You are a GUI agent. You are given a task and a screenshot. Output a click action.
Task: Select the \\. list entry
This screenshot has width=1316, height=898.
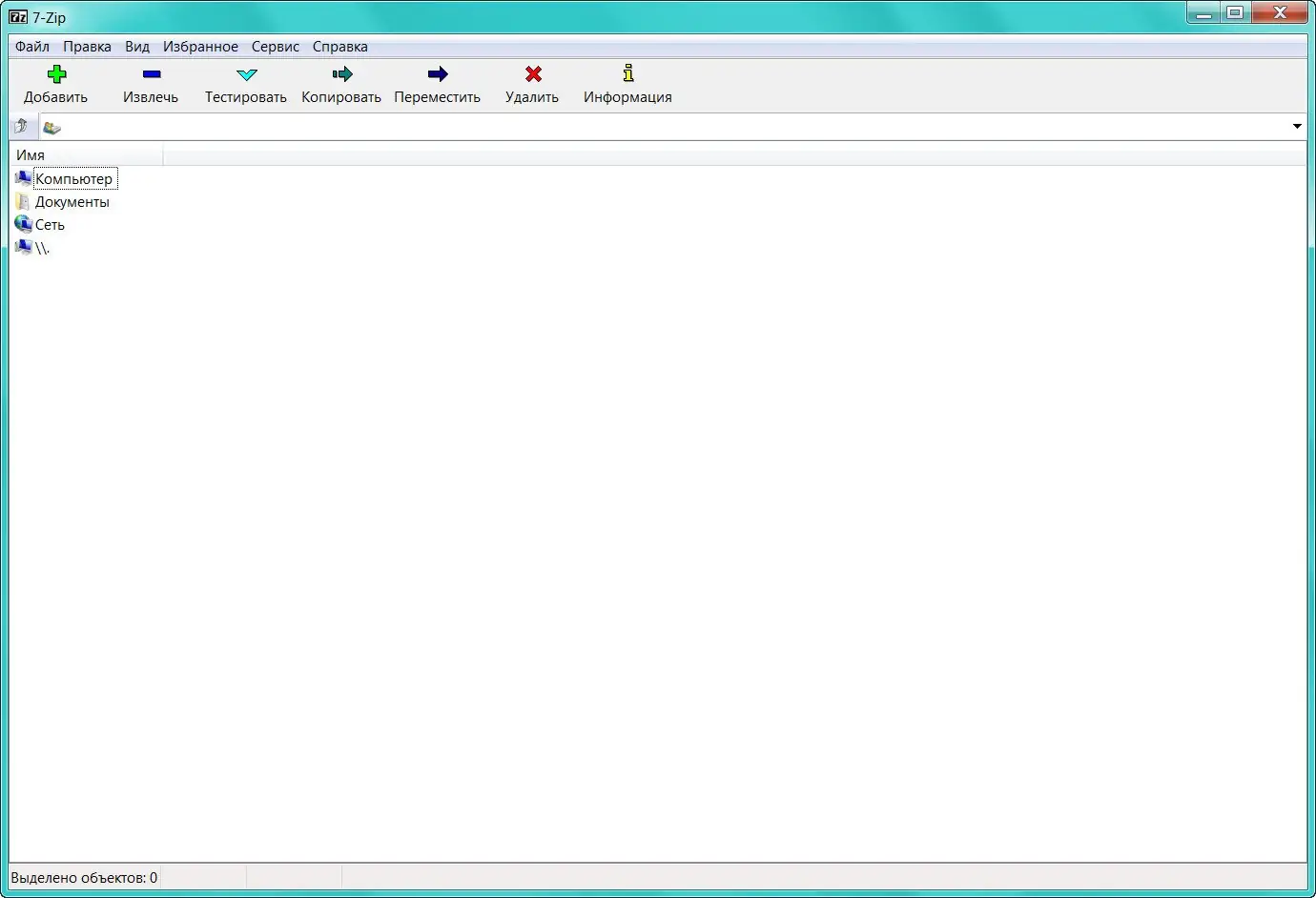[42, 248]
